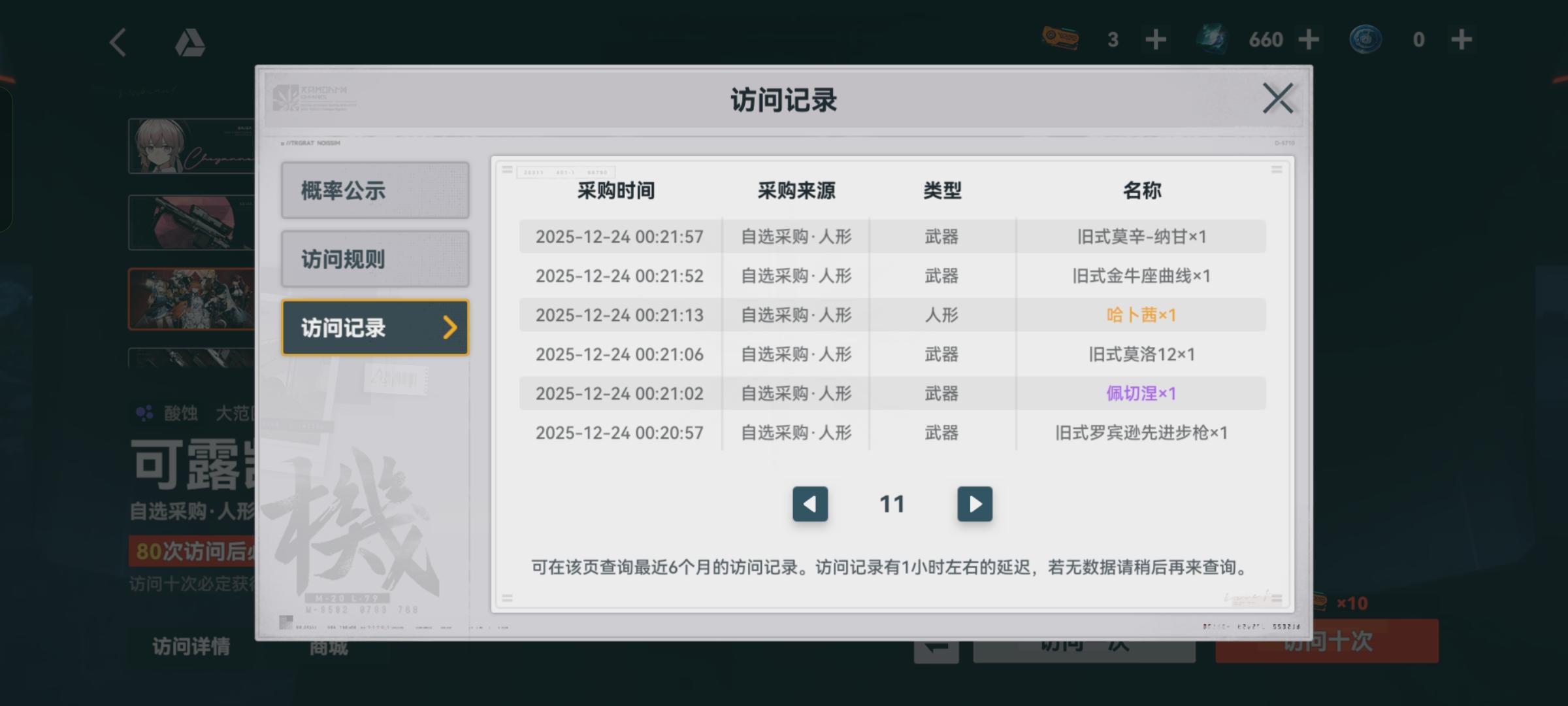Tap the plus next to 0 coin currency
This screenshot has width=1568, height=706.
click(x=1462, y=40)
